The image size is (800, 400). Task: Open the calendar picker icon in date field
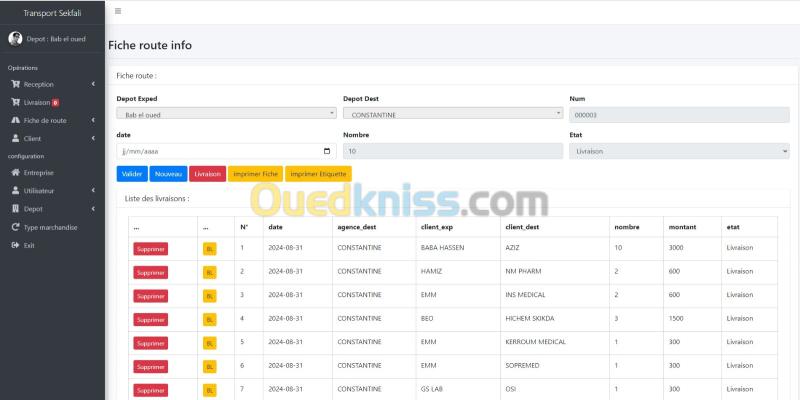click(327, 152)
